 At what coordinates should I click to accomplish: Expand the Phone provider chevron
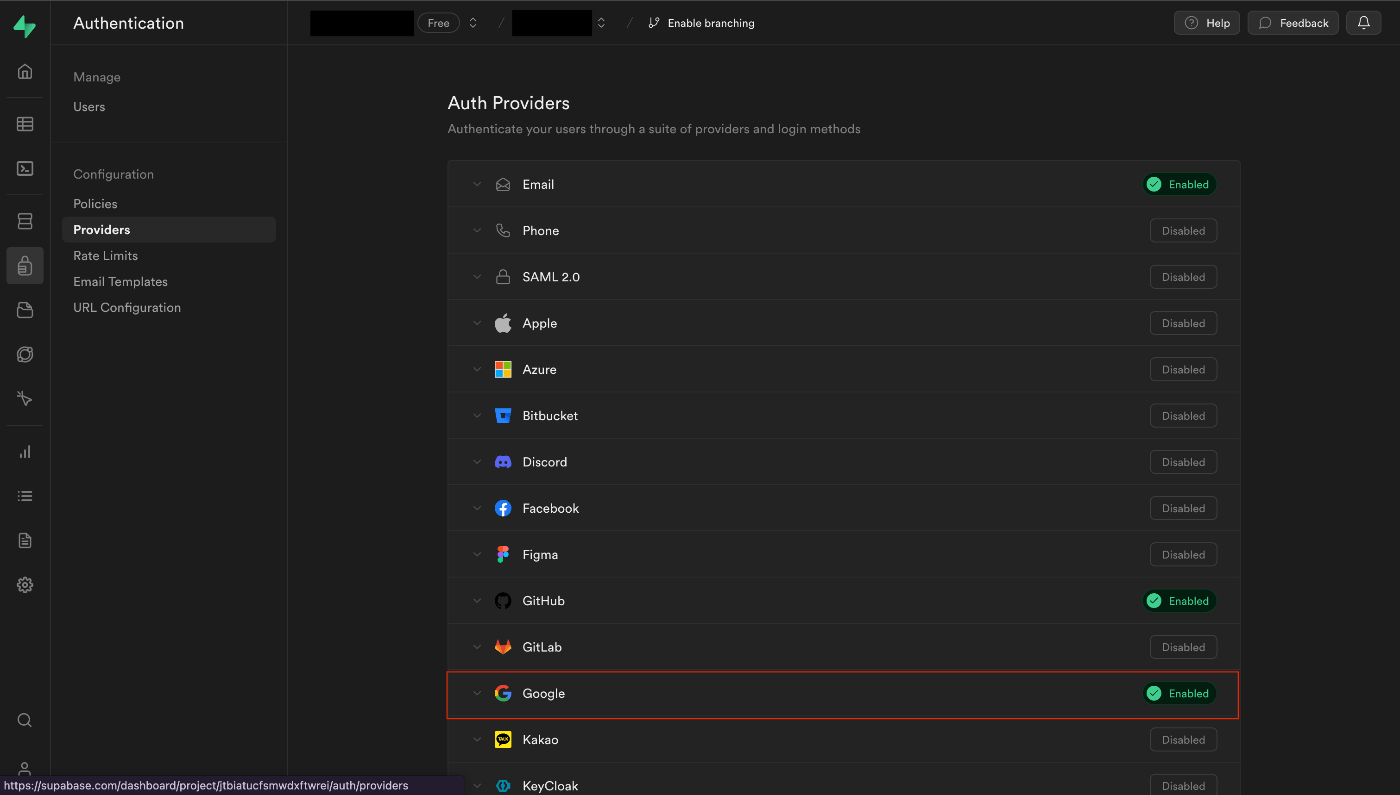pos(477,230)
